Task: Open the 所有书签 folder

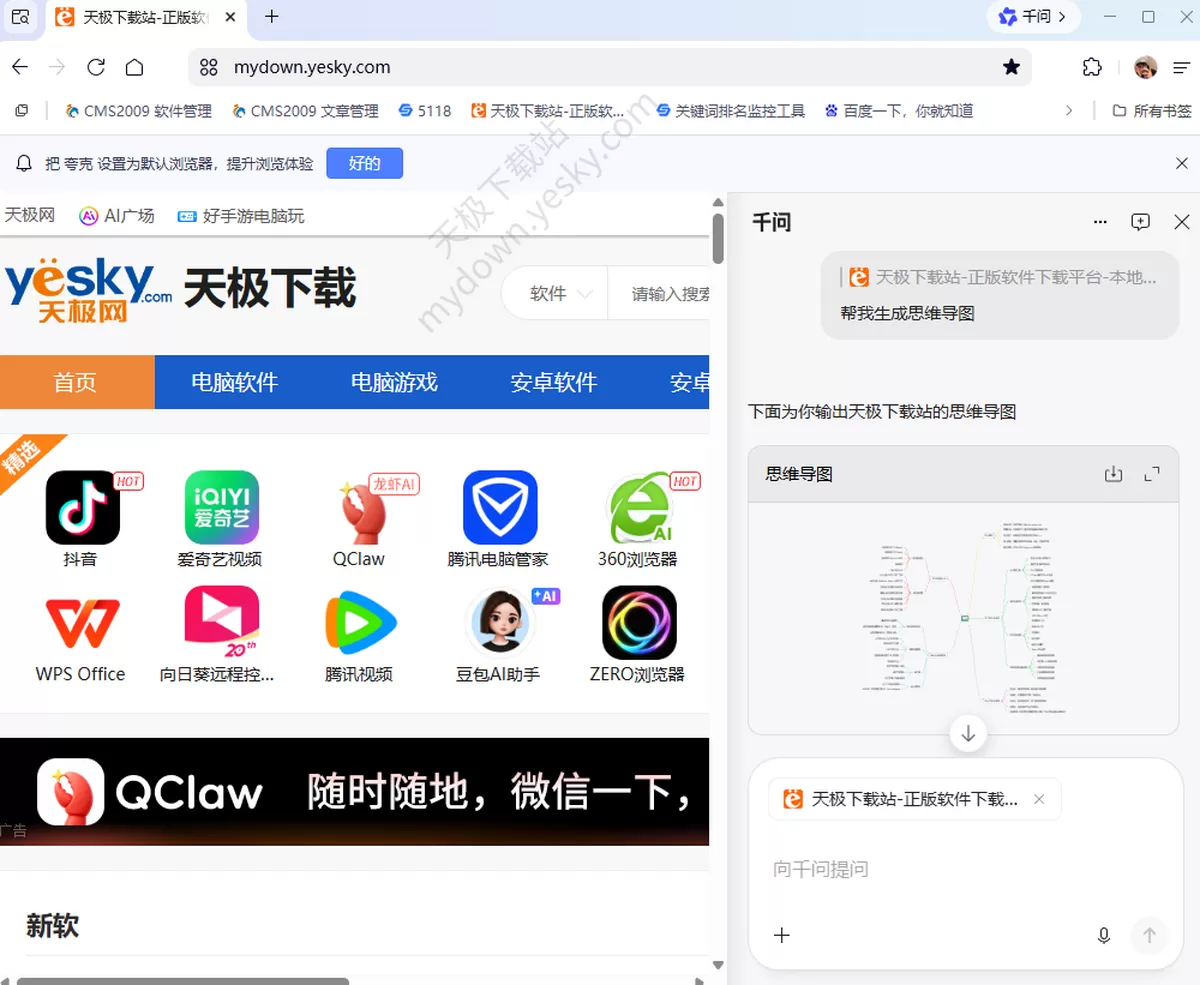Action: [x=1152, y=111]
